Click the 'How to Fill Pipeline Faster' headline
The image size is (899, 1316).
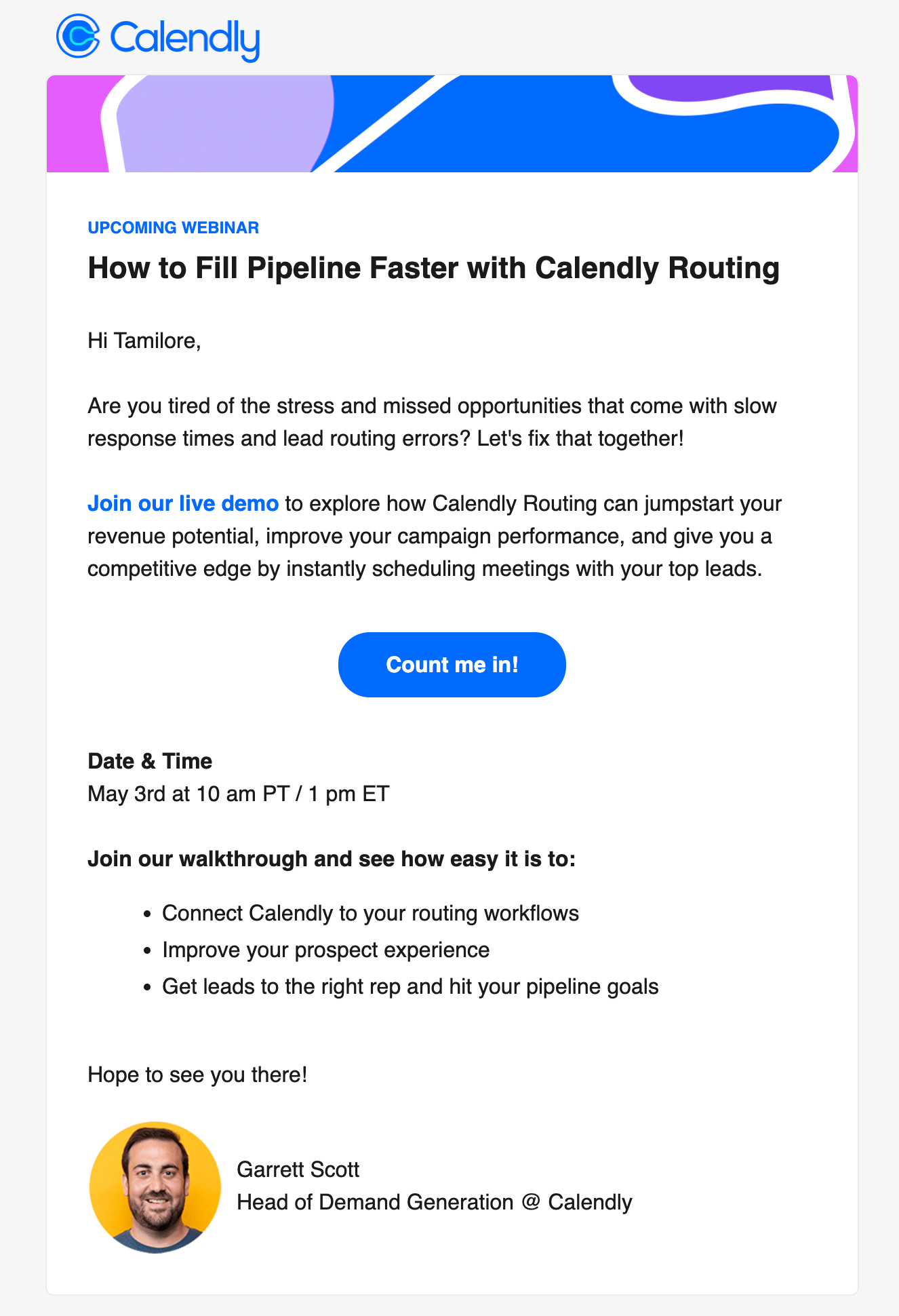tap(433, 268)
